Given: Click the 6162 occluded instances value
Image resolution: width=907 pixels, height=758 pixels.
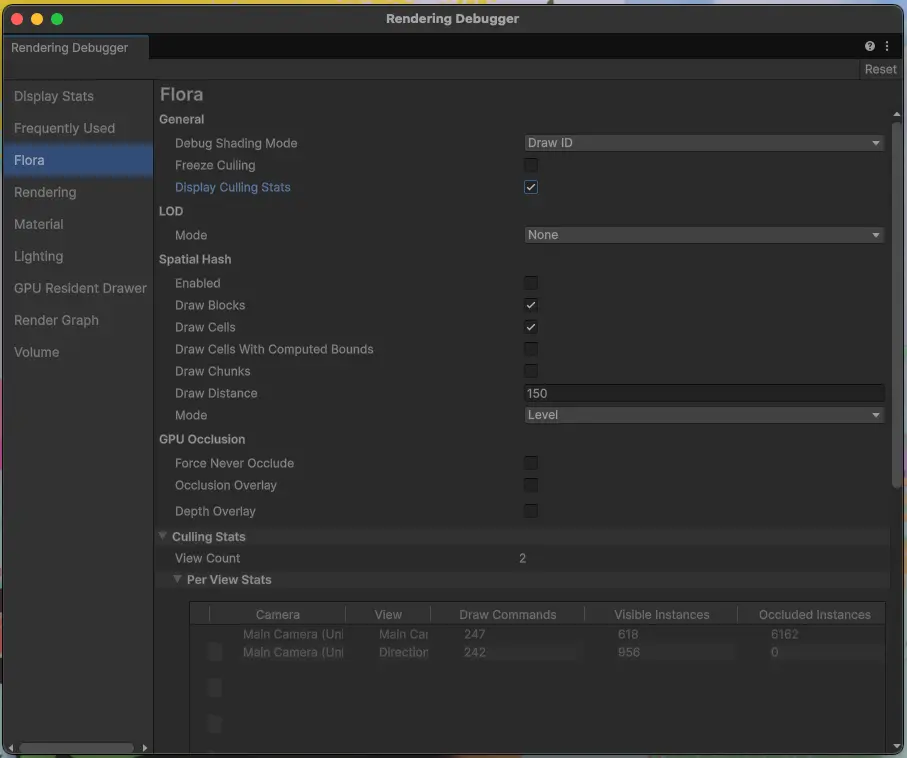Looking at the screenshot, I should (x=784, y=634).
